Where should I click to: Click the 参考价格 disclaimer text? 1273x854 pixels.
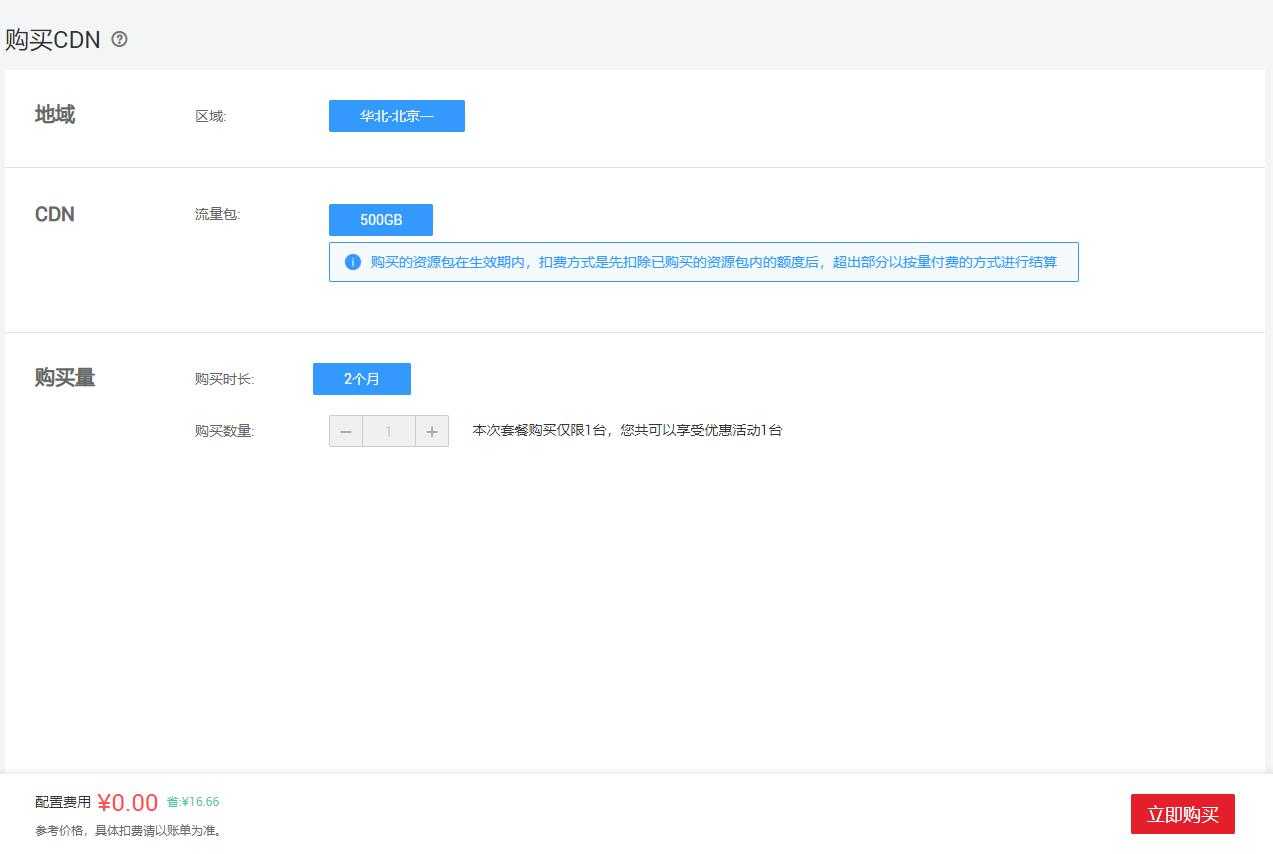(129, 830)
